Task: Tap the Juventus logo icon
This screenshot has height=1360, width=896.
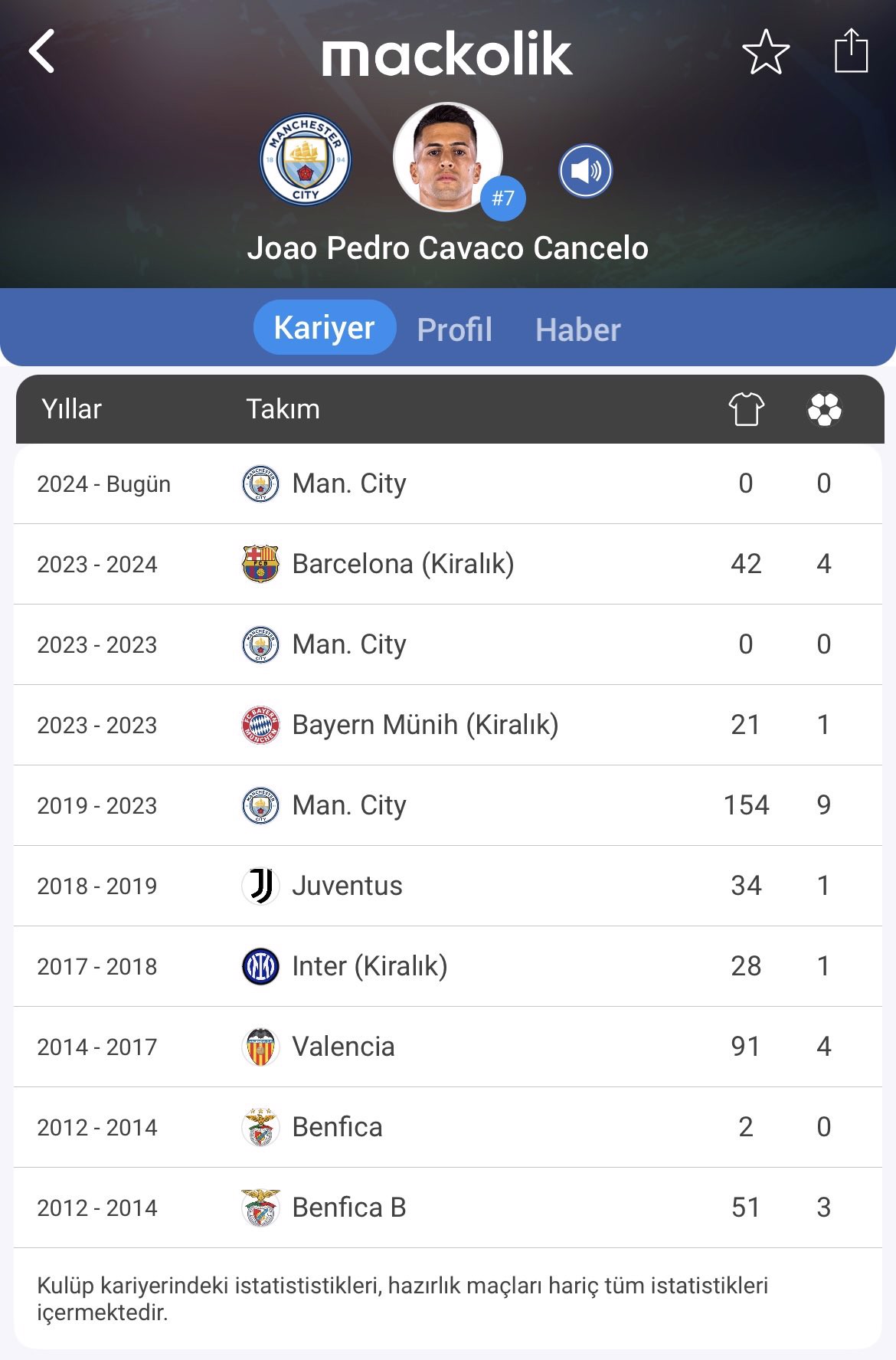Action: click(x=260, y=886)
